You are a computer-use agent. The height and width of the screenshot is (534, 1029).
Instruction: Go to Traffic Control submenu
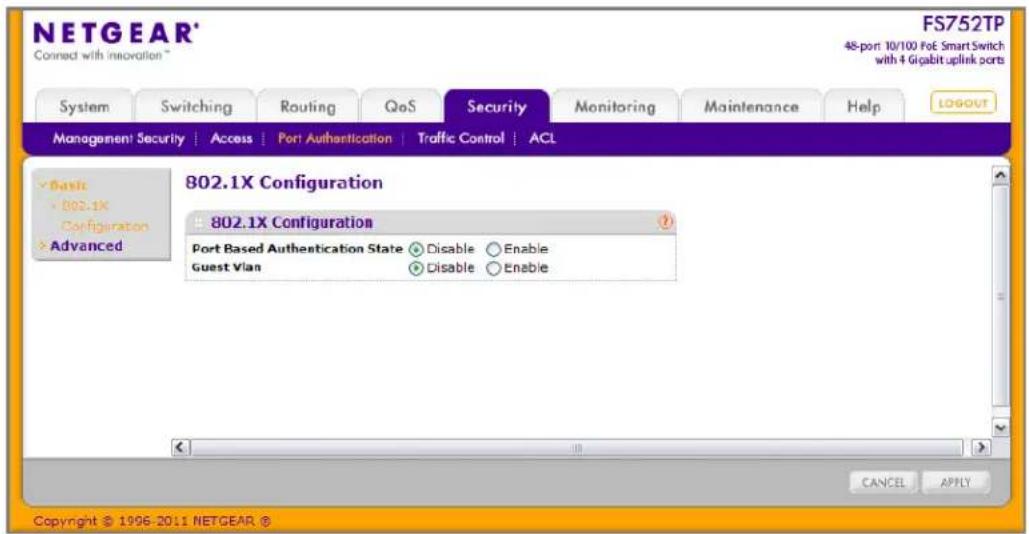[x=461, y=138]
